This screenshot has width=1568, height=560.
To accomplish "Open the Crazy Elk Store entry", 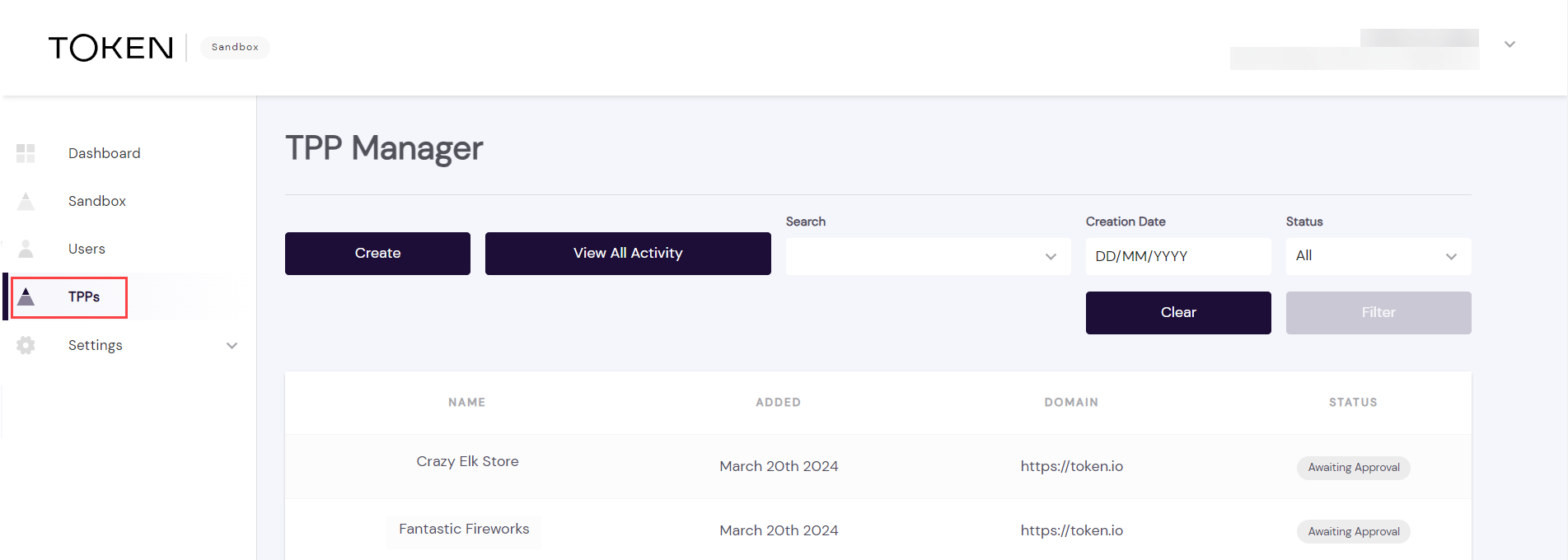I will 467,461.
